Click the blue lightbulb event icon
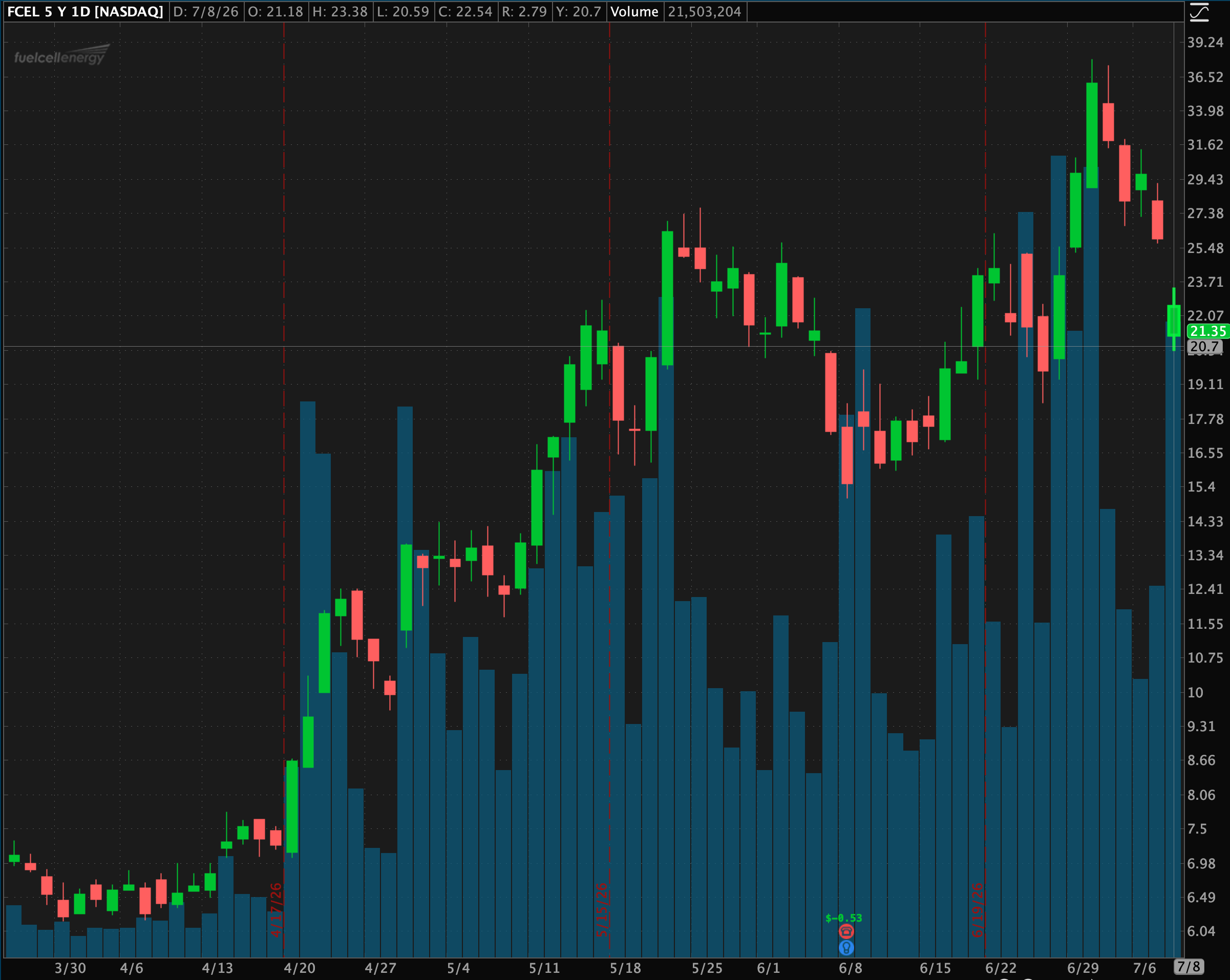Image resolution: width=1230 pixels, height=980 pixels. click(x=846, y=947)
